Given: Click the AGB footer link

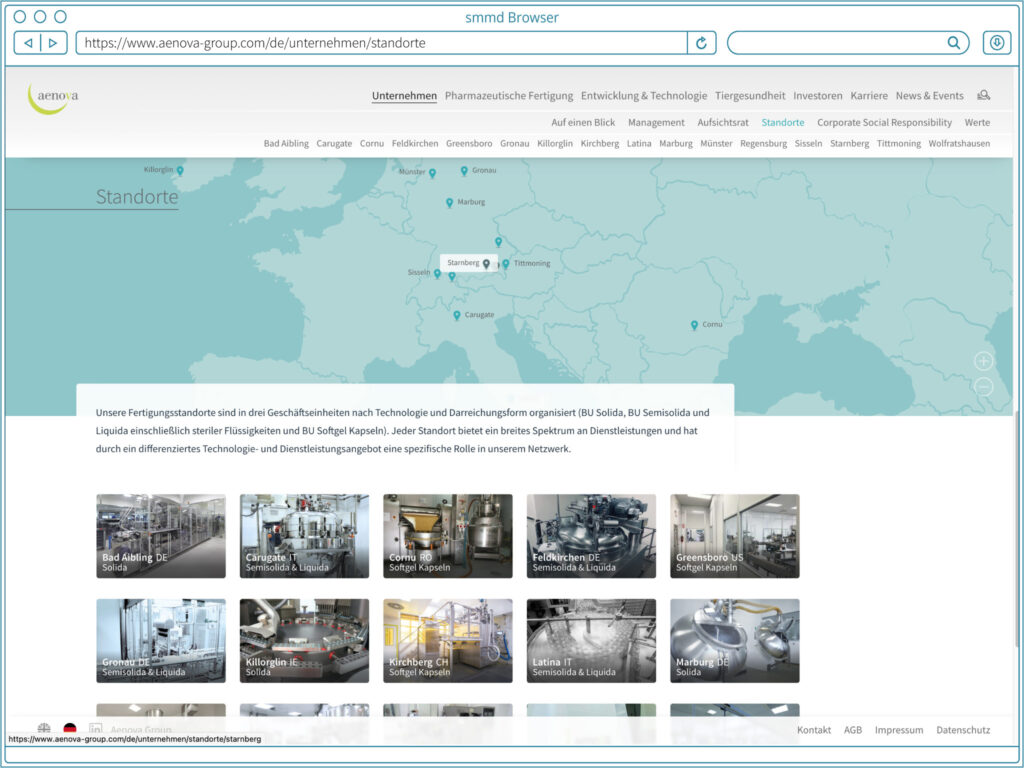Looking at the screenshot, I should [853, 730].
